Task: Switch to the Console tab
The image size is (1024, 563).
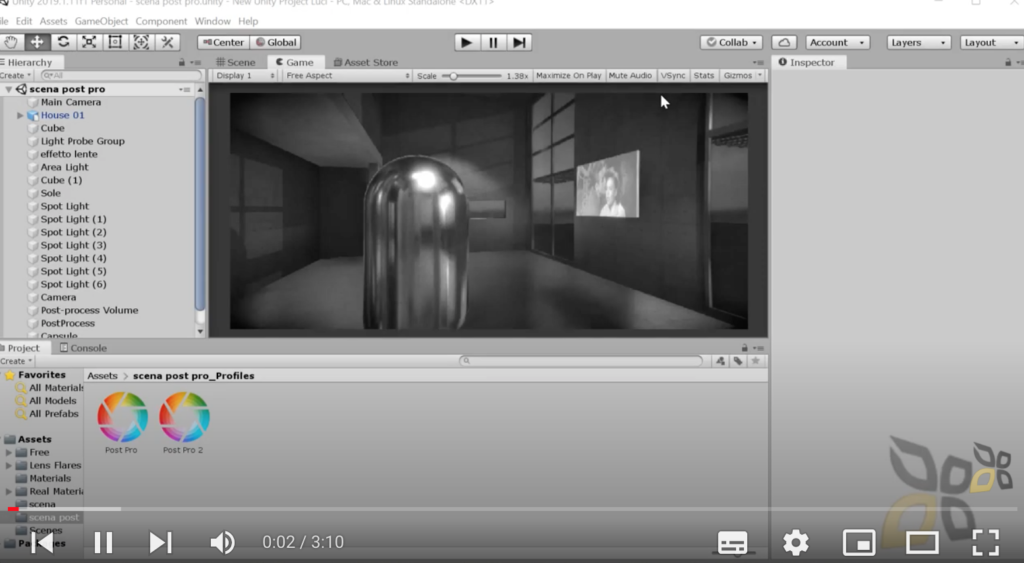Action: [83, 347]
